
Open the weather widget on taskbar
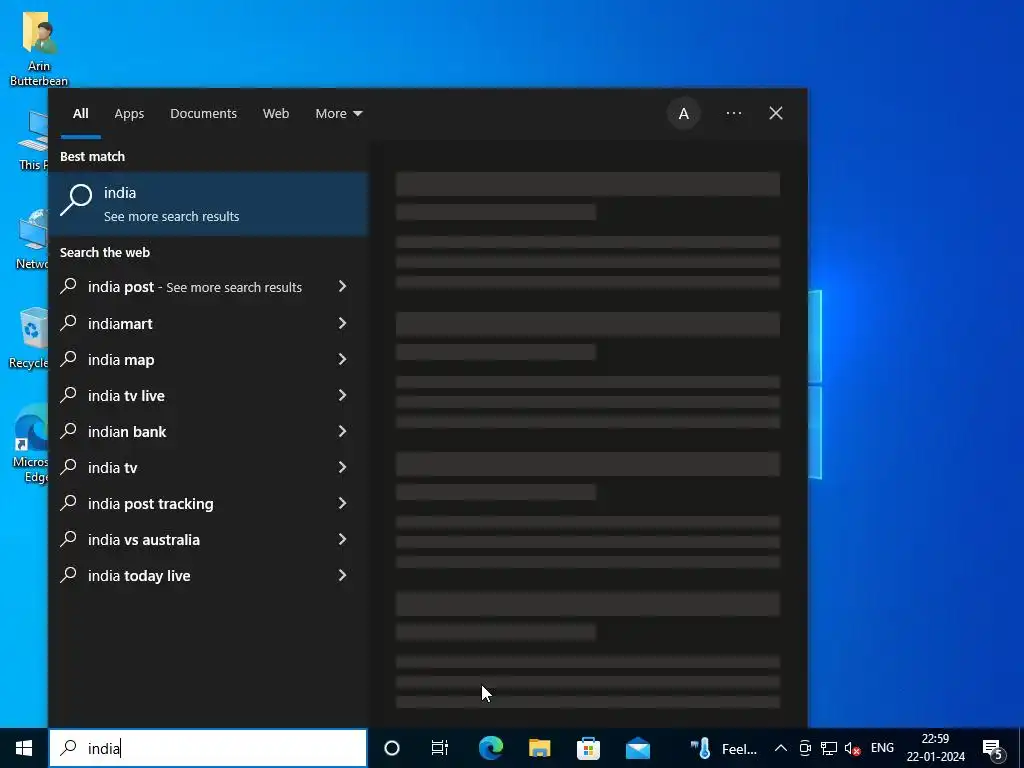tap(724, 748)
